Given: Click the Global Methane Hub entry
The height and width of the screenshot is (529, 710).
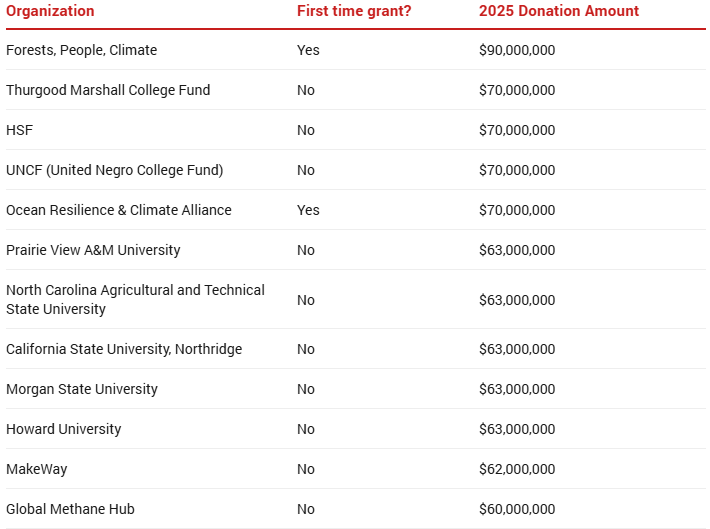Looking at the screenshot, I should click(x=70, y=509).
